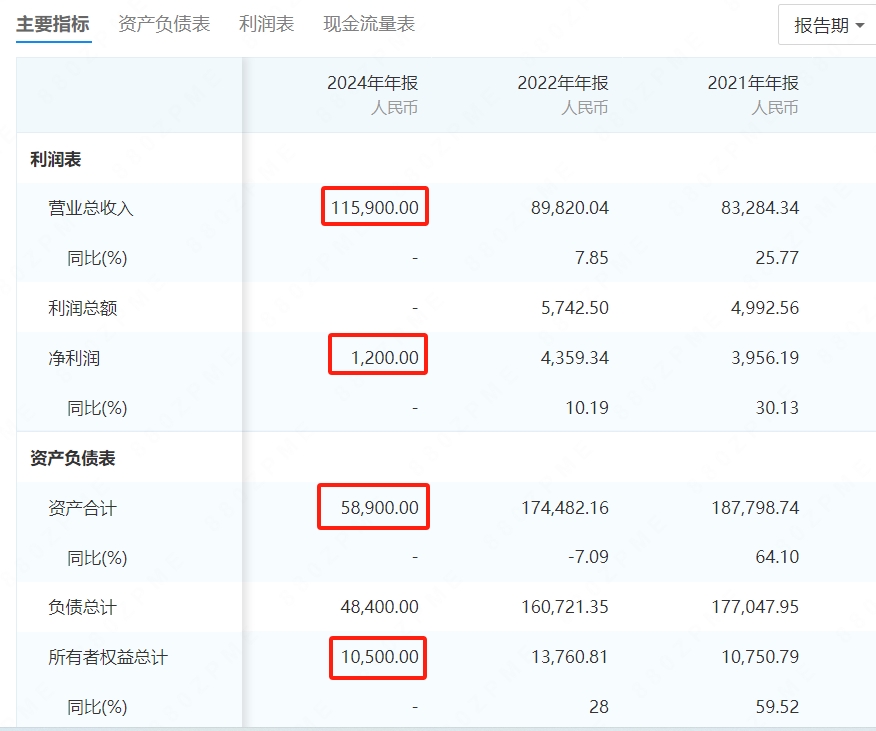The width and height of the screenshot is (876, 731).
Task: Click 同比(%) label under 资产合计
Action: (97, 558)
